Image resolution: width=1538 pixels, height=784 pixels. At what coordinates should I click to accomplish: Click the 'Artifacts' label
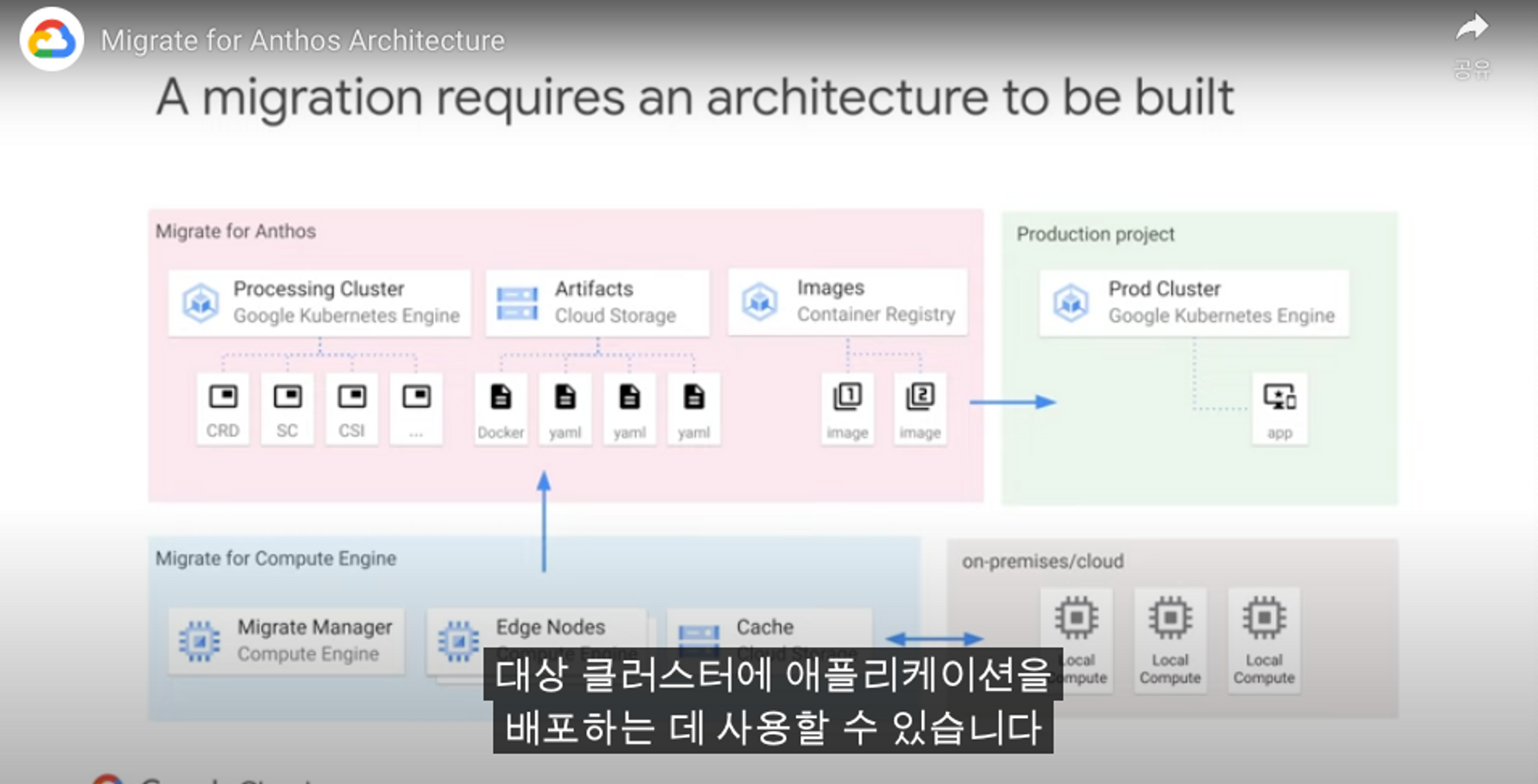click(594, 289)
